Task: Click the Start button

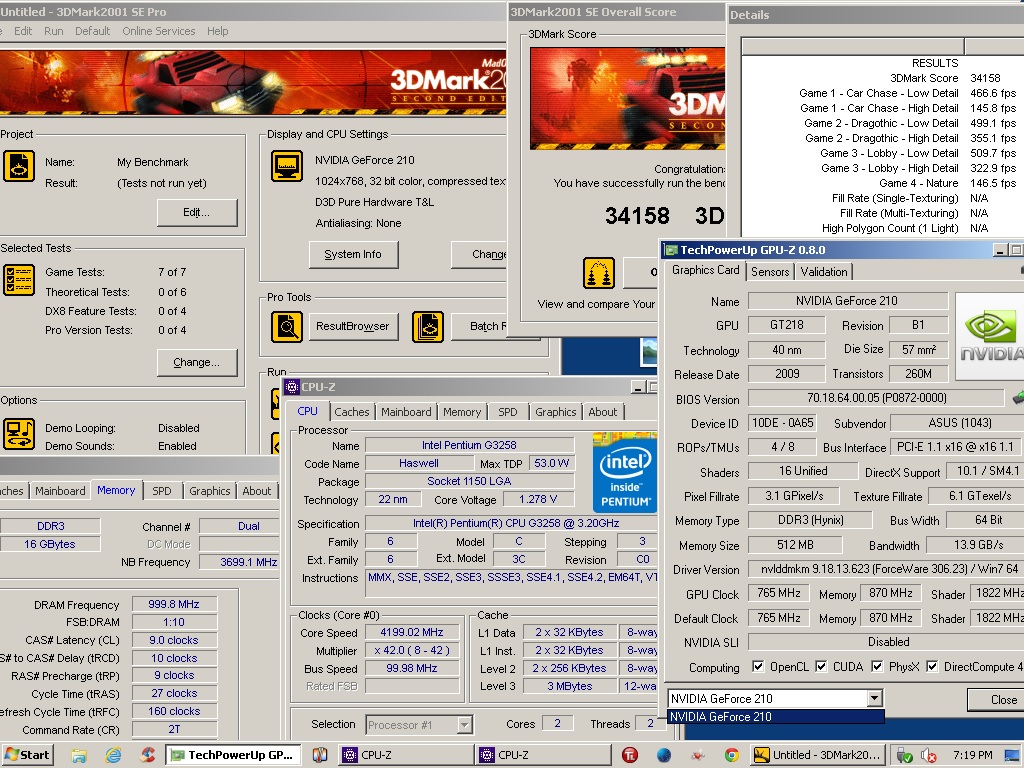Action: (27, 755)
